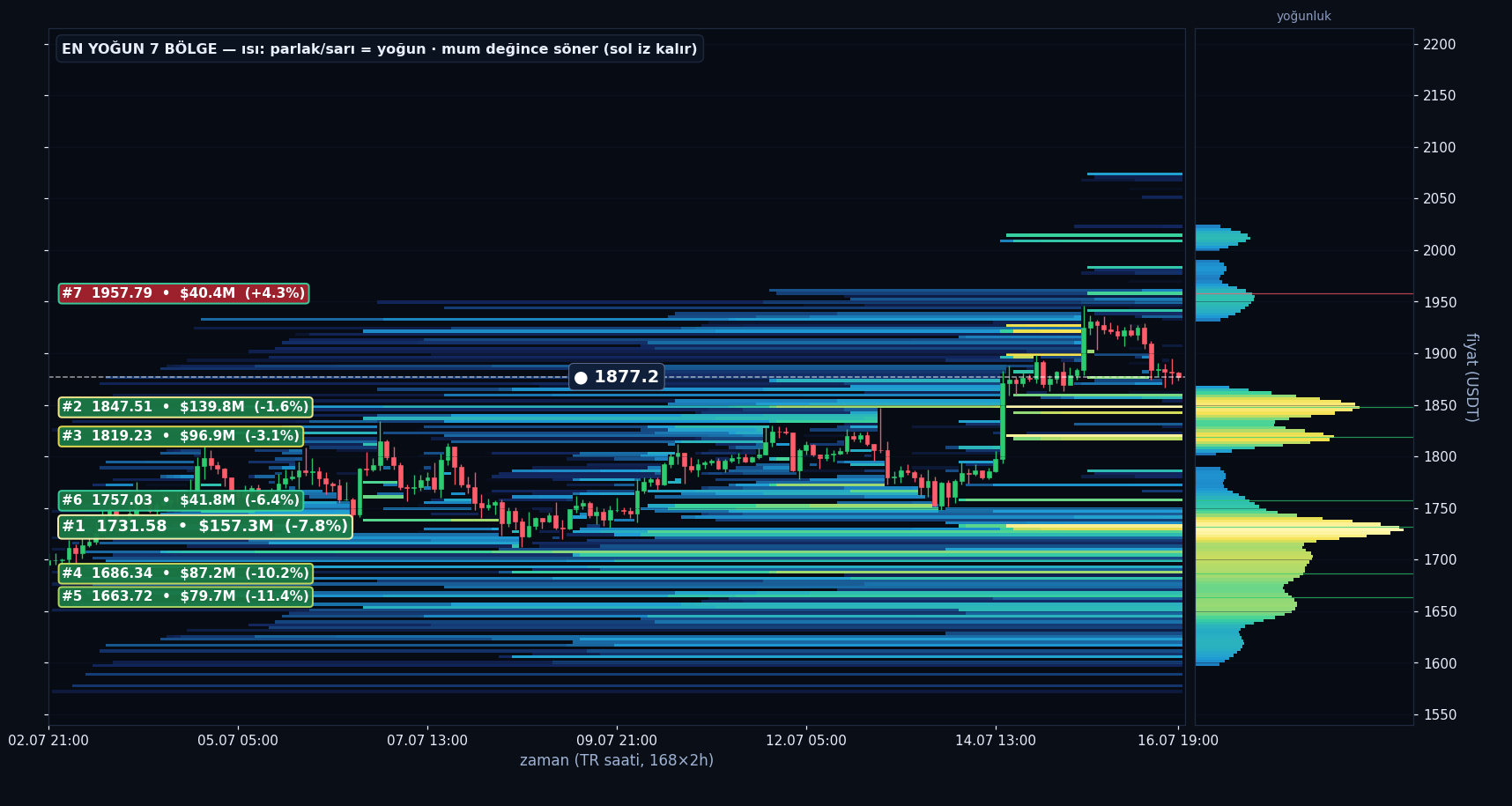The image size is (1512, 806).
Task: Click the 02.07 21:00 time label
Action: tap(48, 741)
